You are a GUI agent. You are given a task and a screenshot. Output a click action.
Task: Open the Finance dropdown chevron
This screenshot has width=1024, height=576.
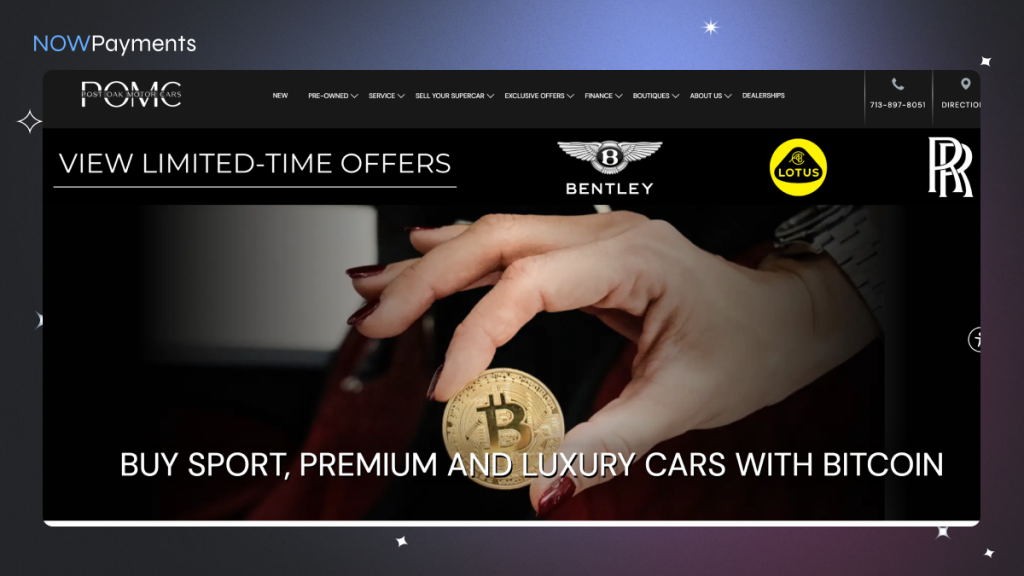click(x=618, y=96)
